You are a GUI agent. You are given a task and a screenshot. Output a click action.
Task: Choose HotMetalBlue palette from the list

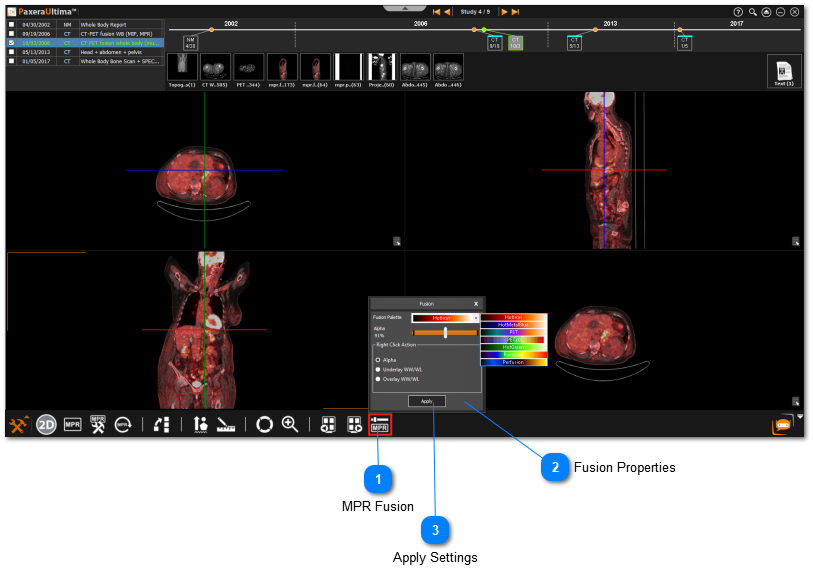tap(514, 324)
